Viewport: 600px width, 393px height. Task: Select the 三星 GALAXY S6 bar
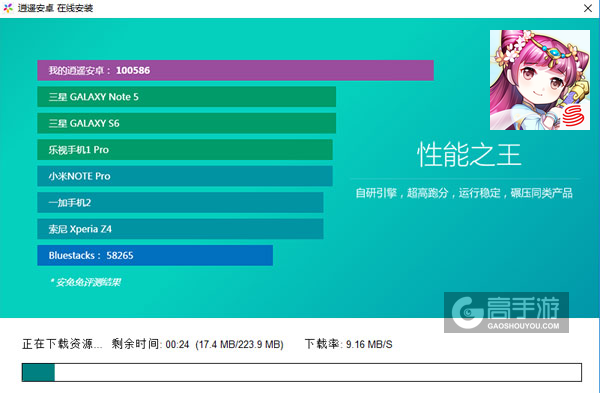[x=186, y=123]
